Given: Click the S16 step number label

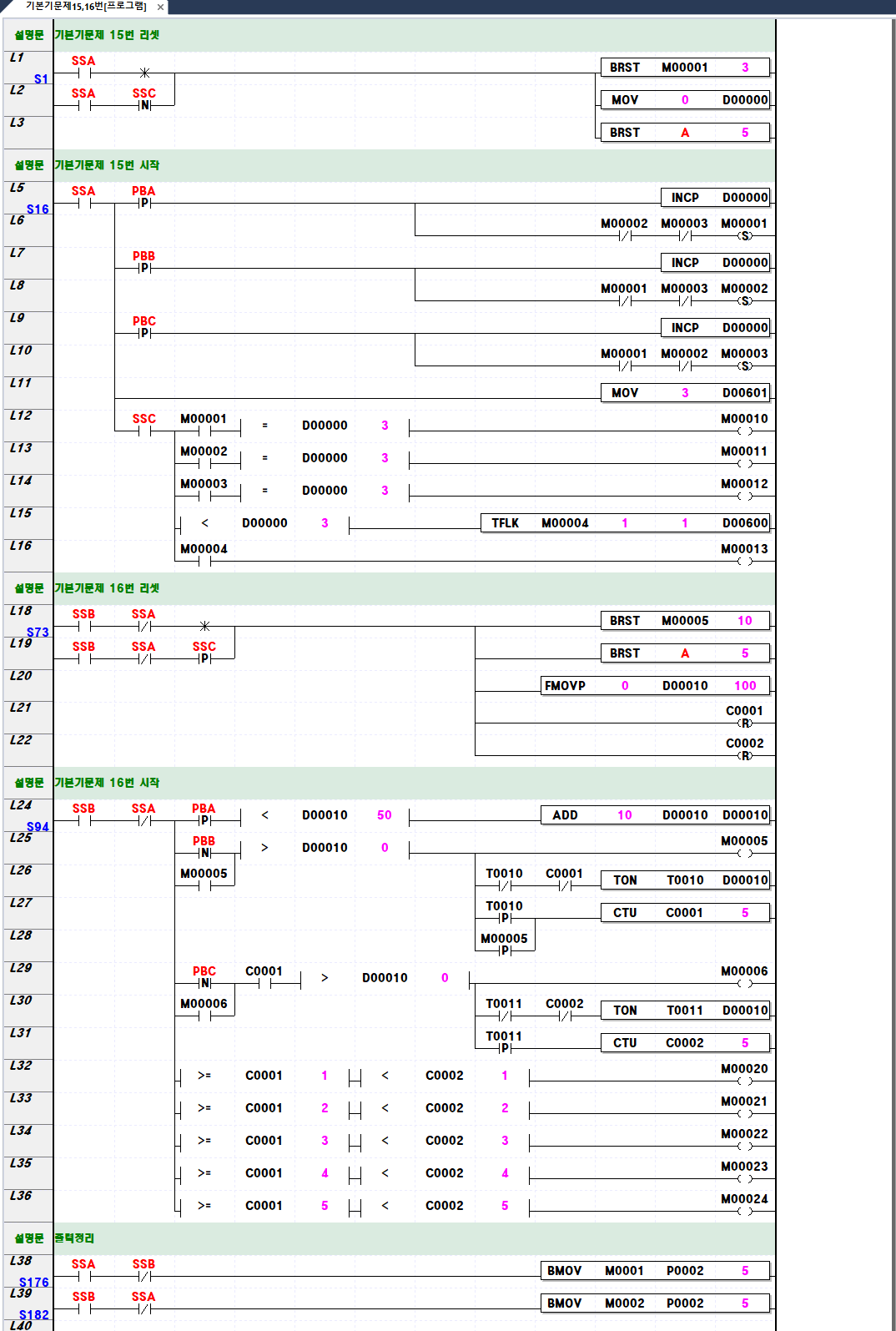Looking at the screenshot, I should (x=38, y=209).
